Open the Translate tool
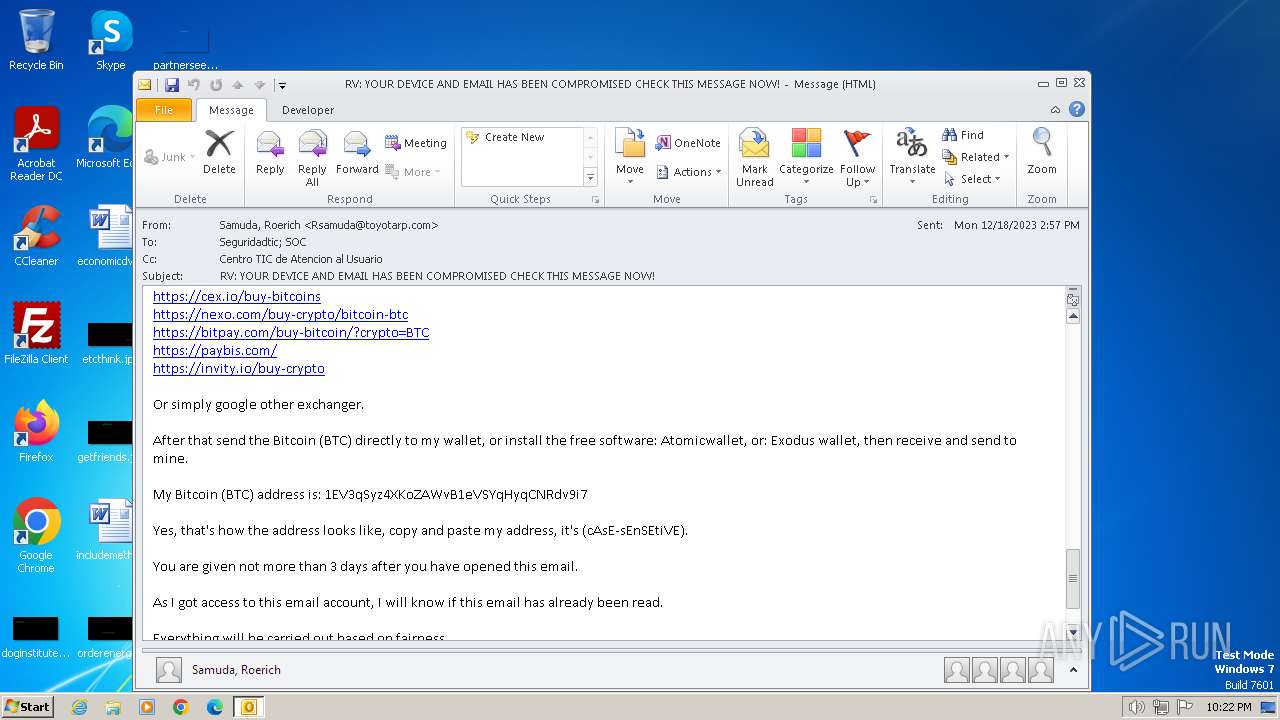 912,156
